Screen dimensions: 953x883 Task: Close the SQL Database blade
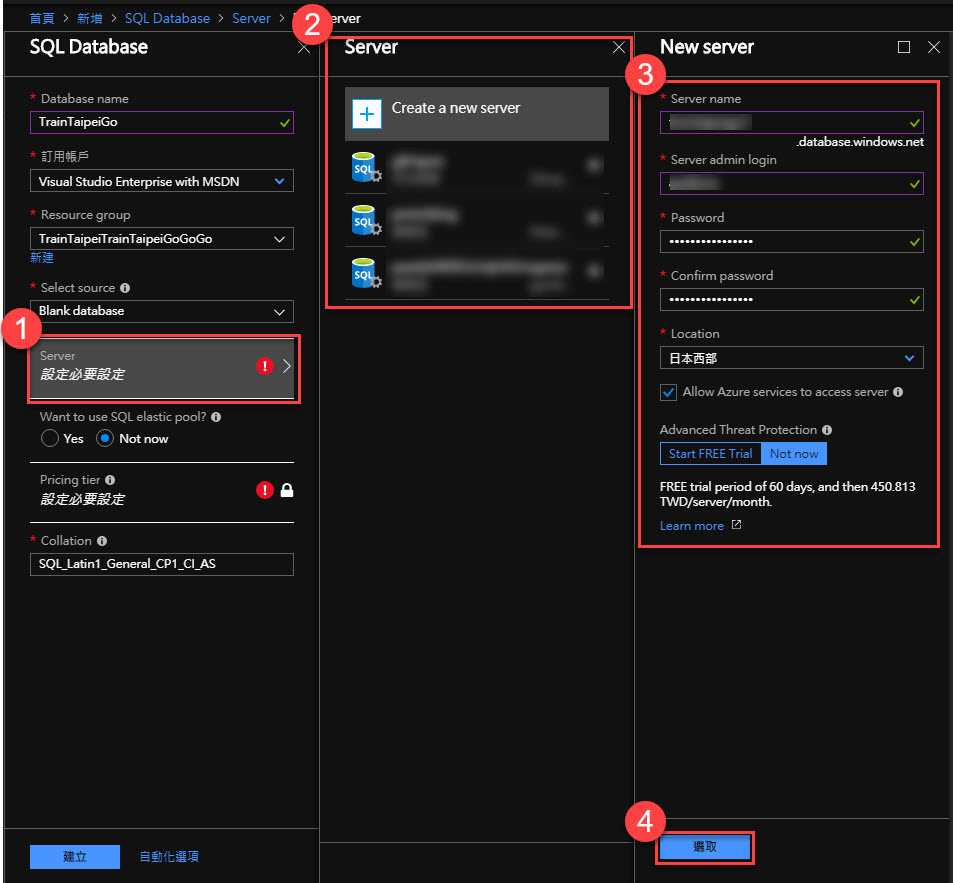[304, 47]
